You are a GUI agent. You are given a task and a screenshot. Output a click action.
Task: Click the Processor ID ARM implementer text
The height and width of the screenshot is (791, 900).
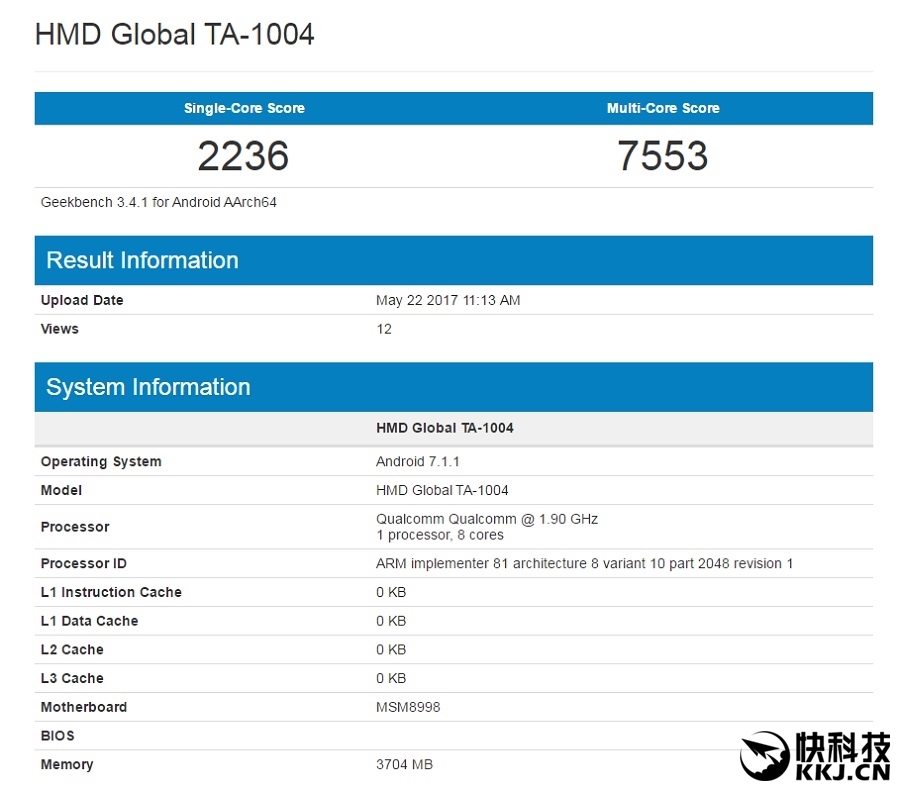[584, 564]
